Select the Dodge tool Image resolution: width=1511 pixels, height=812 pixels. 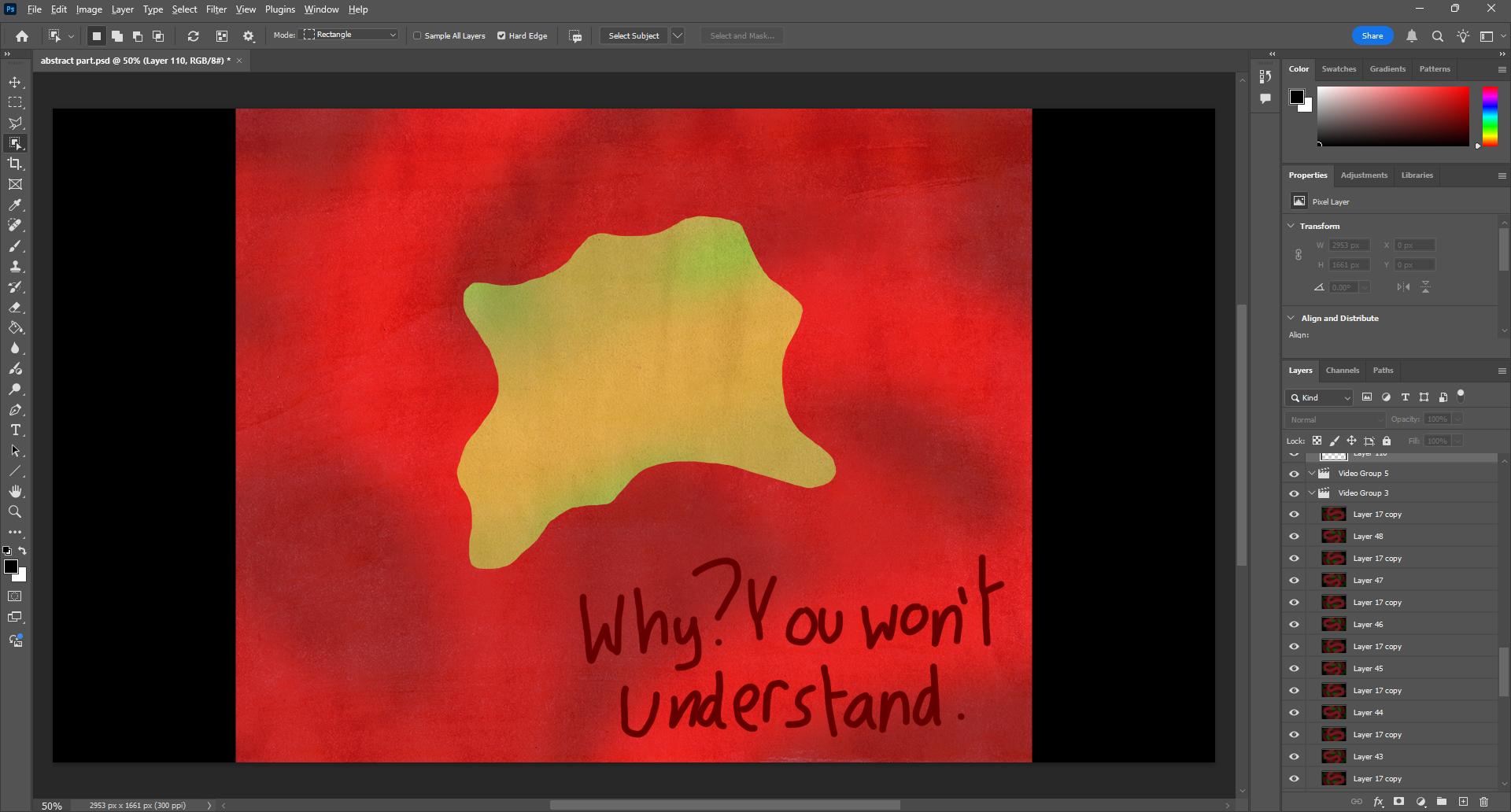(15, 389)
